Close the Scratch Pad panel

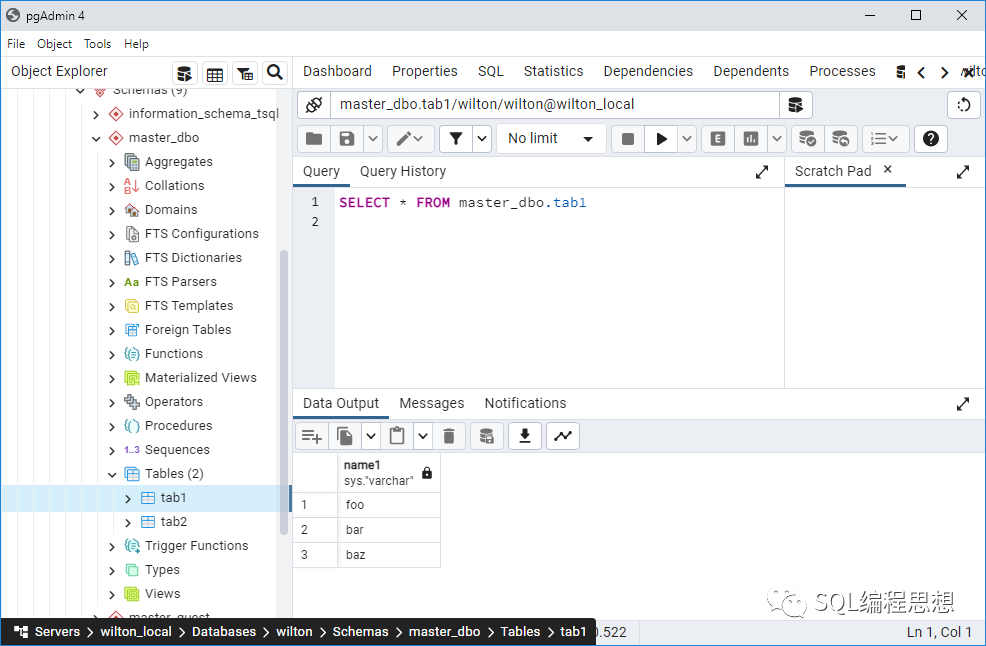(887, 170)
